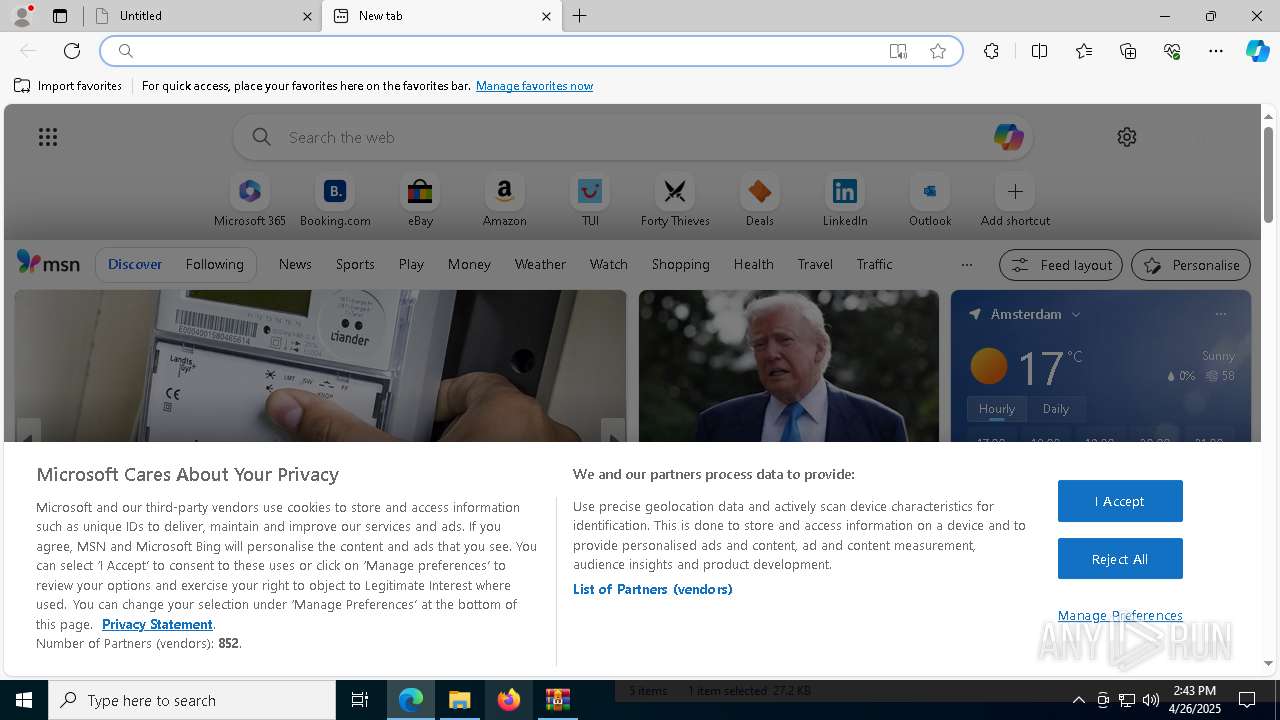Select the Discover feed tab

click(135, 264)
